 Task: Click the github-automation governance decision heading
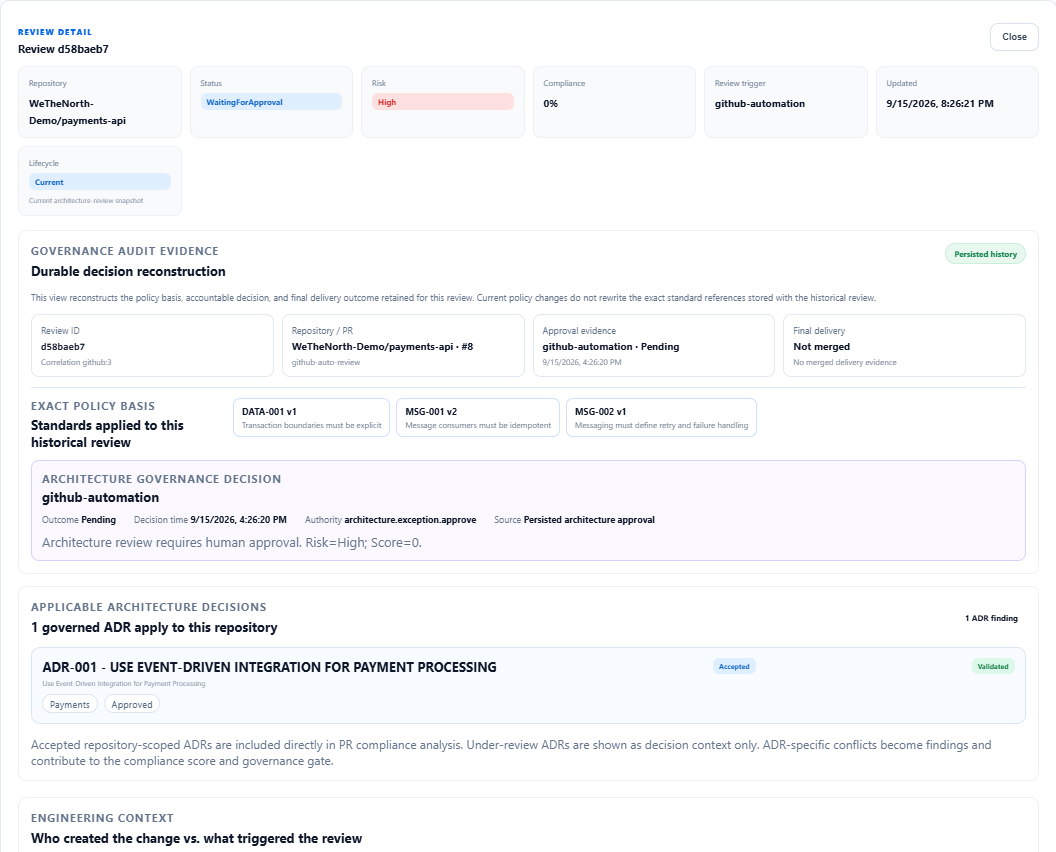100,498
